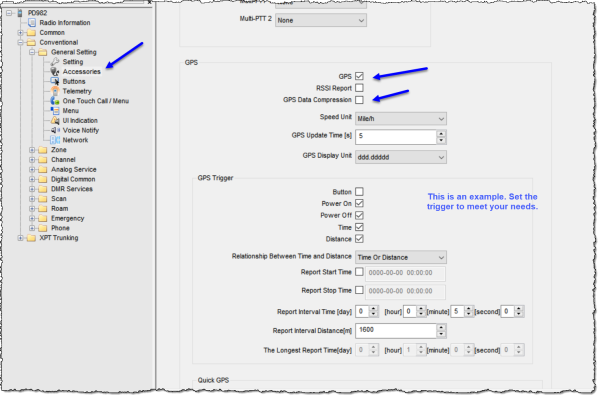
Task: Enable the Report Stop Time checkbox
Action: 359,290
